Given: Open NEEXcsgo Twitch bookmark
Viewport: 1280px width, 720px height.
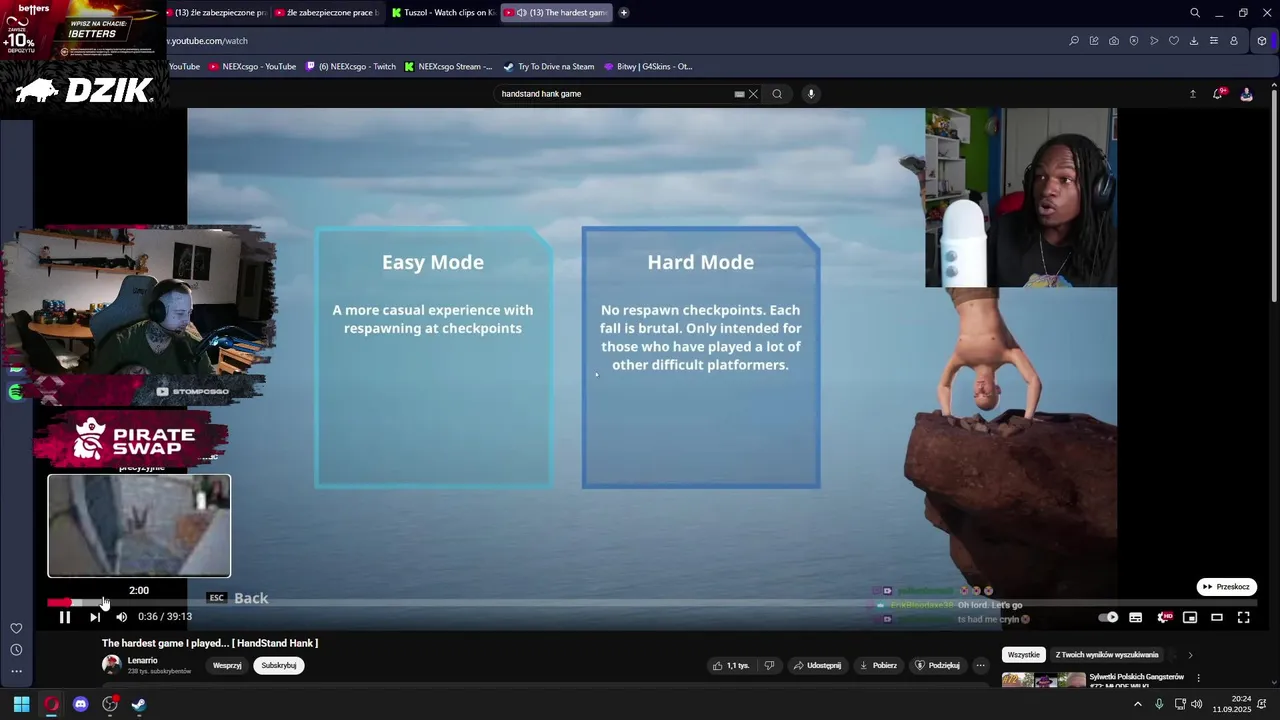Looking at the screenshot, I should (x=351, y=67).
